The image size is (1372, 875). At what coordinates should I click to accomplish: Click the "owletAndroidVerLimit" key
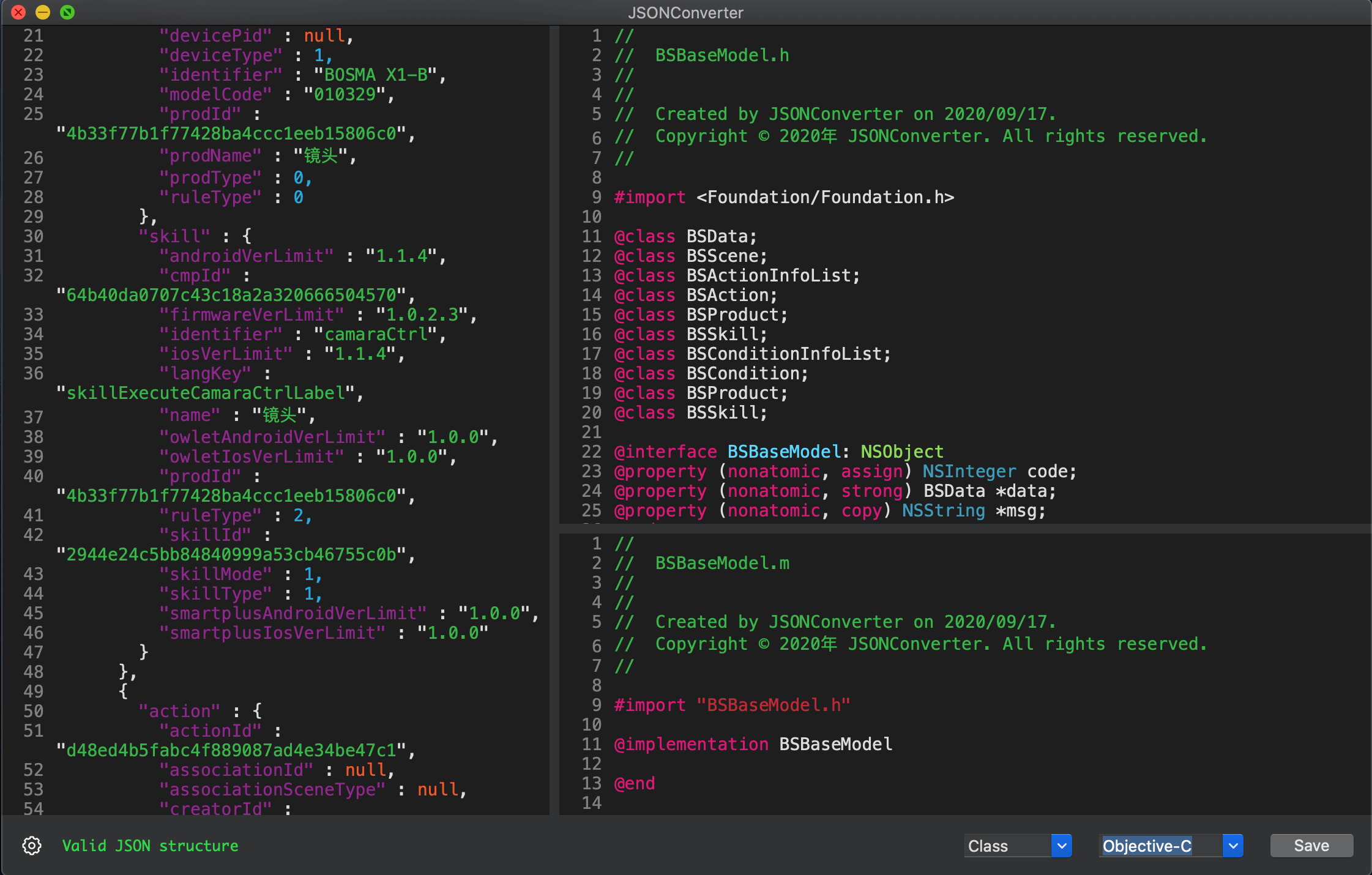tap(272, 437)
